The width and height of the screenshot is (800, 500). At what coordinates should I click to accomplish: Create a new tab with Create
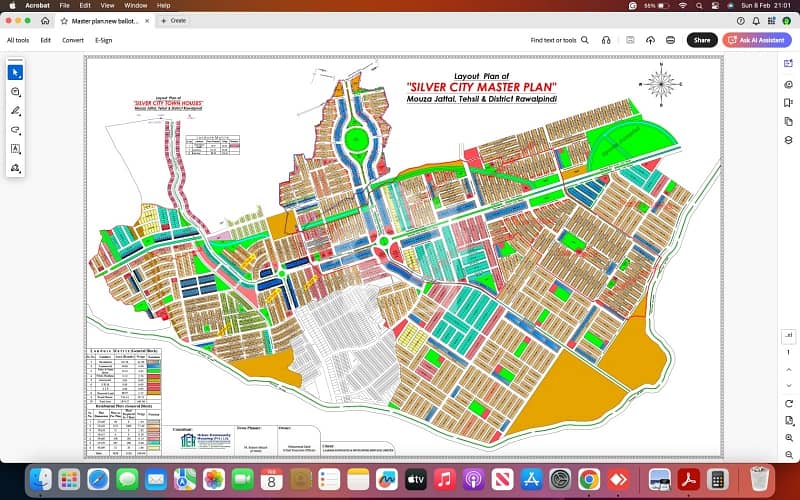[x=173, y=20]
